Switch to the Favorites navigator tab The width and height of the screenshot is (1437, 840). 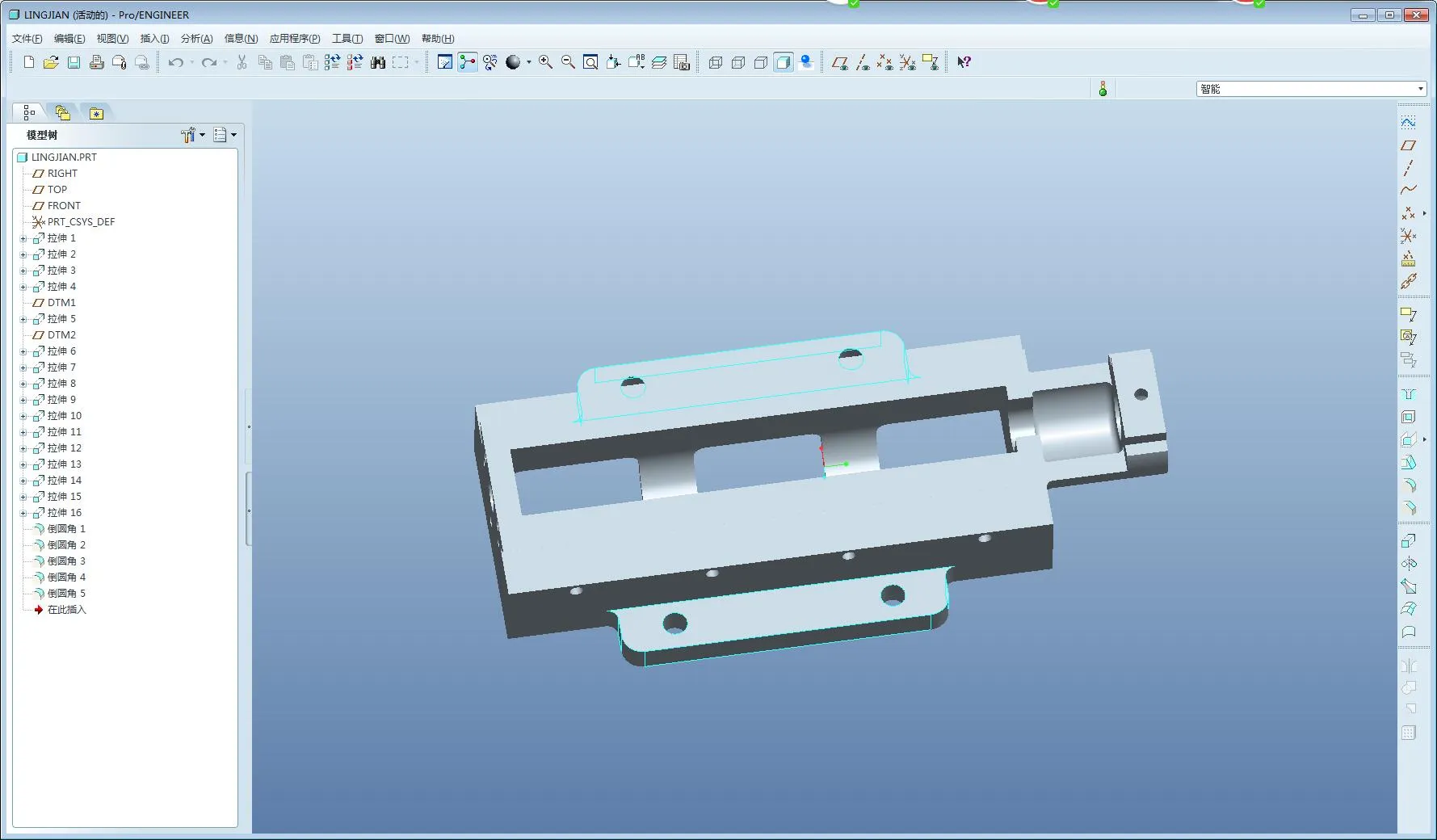click(x=96, y=113)
